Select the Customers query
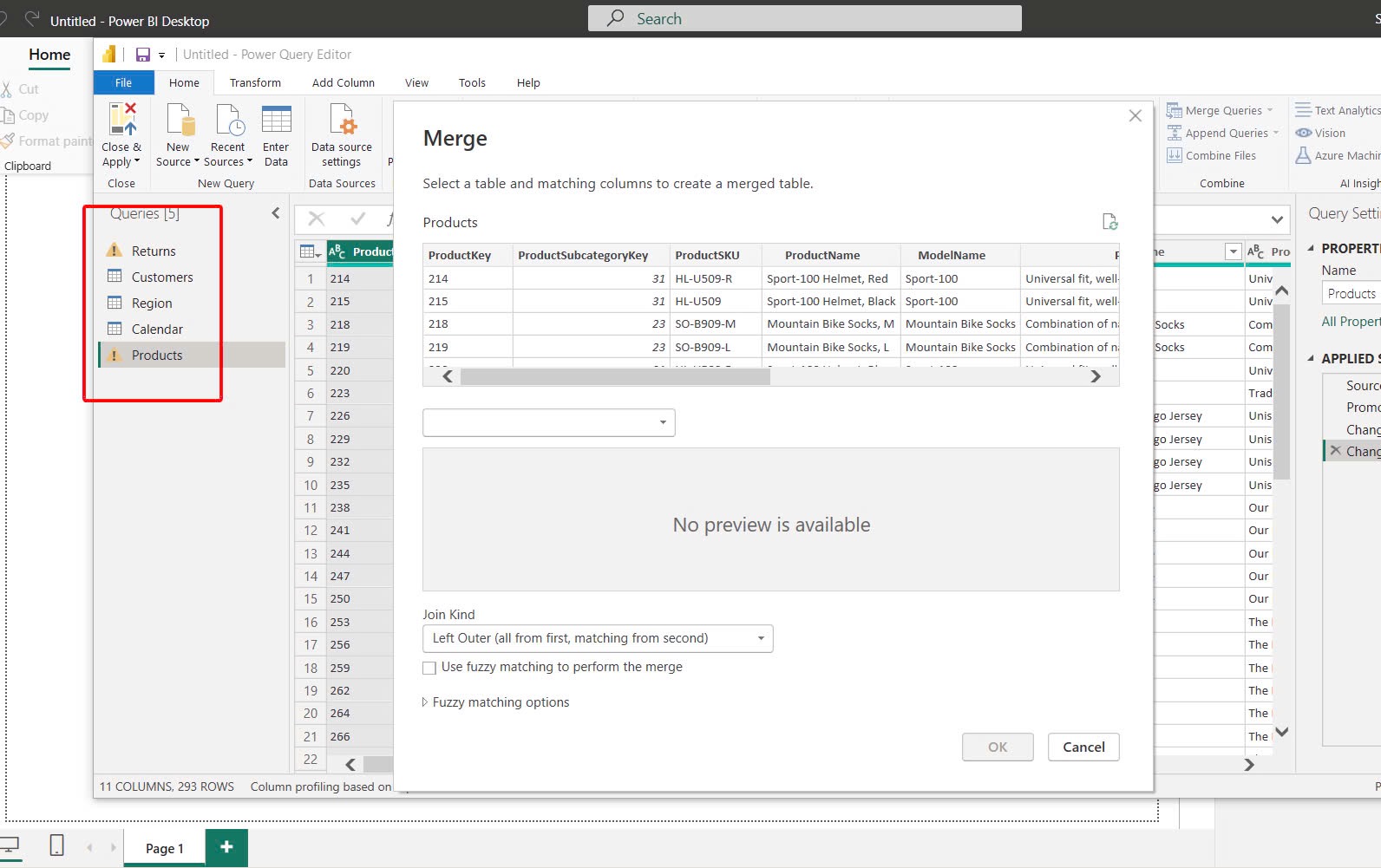This screenshot has width=1381, height=868. click(x=193, y=277)
